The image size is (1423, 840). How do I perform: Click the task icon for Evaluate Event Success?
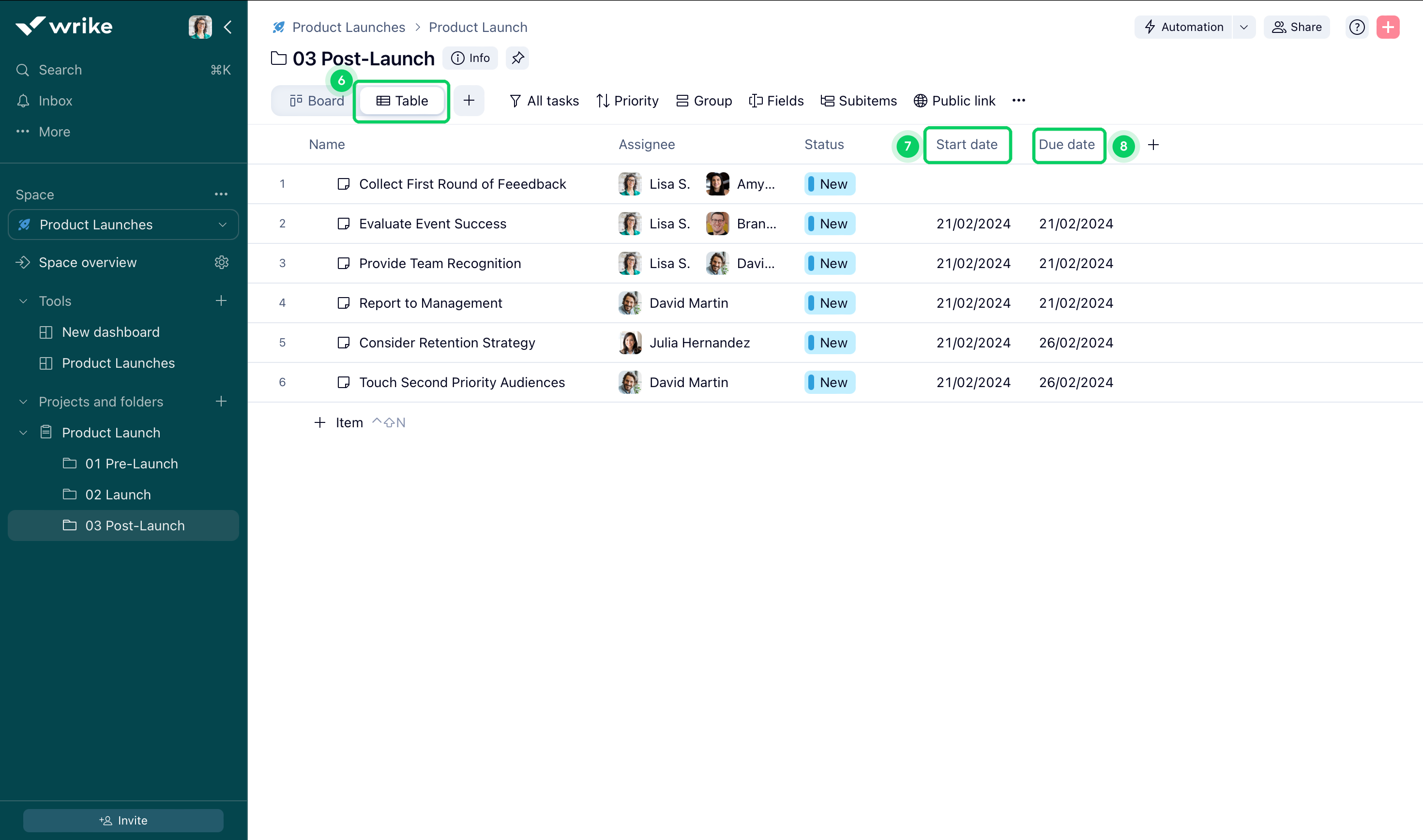(343, 224)
